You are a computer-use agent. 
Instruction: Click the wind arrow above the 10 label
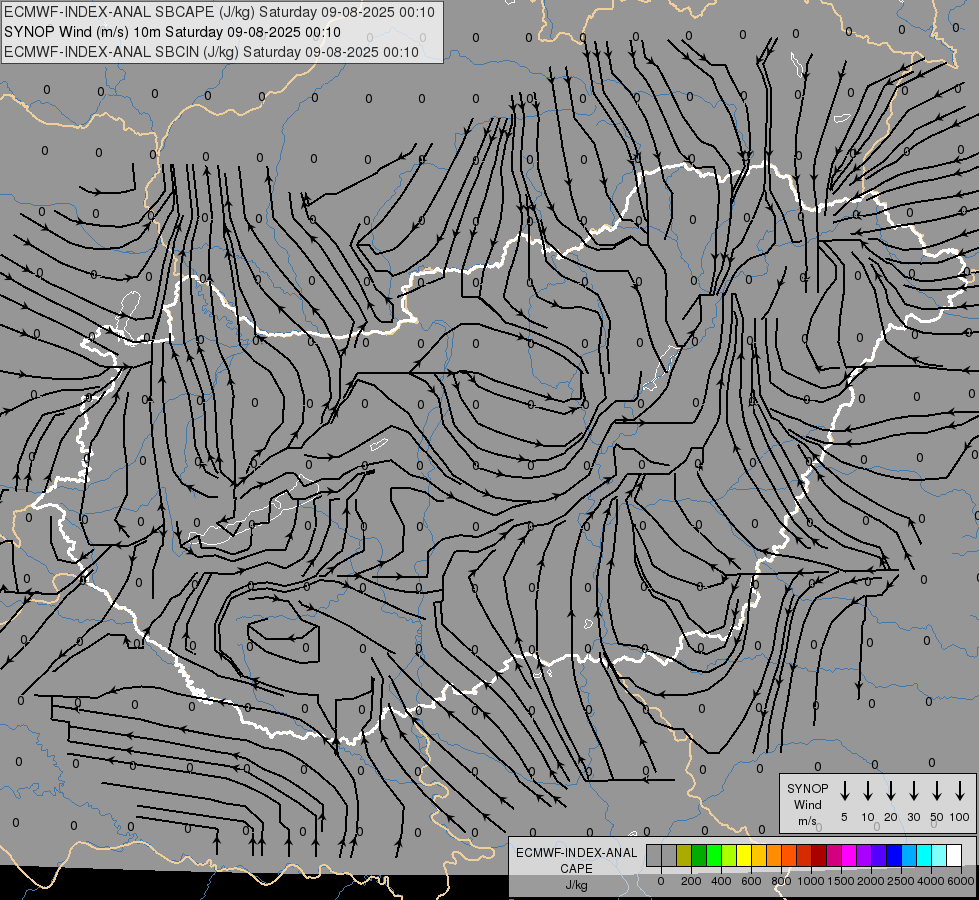pos(868,791)
